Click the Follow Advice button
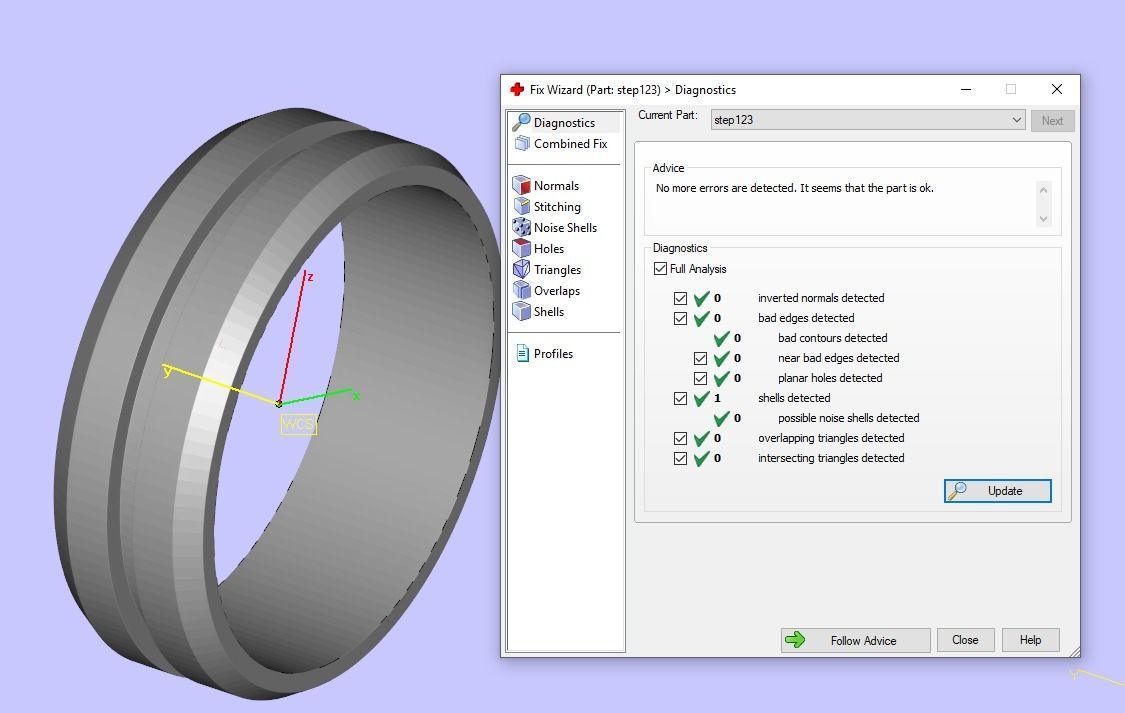 point(855,641)
